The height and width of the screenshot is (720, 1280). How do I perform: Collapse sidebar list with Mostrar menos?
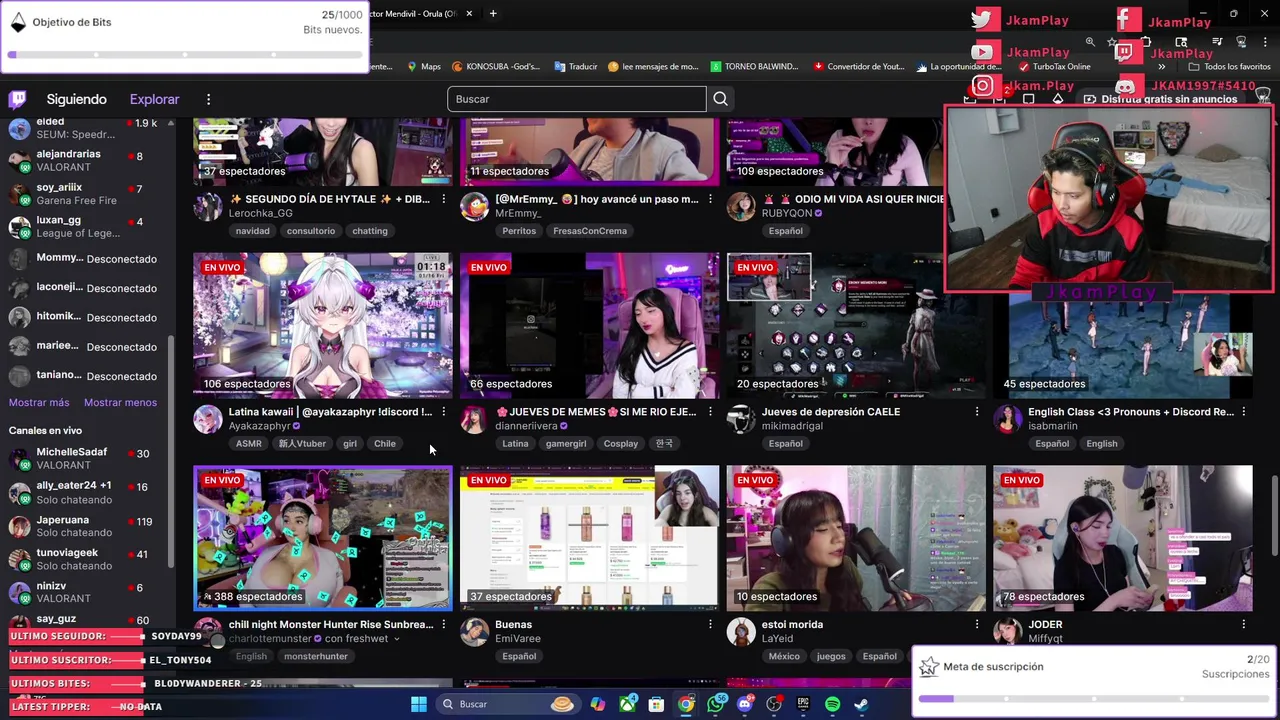(120, 402)
